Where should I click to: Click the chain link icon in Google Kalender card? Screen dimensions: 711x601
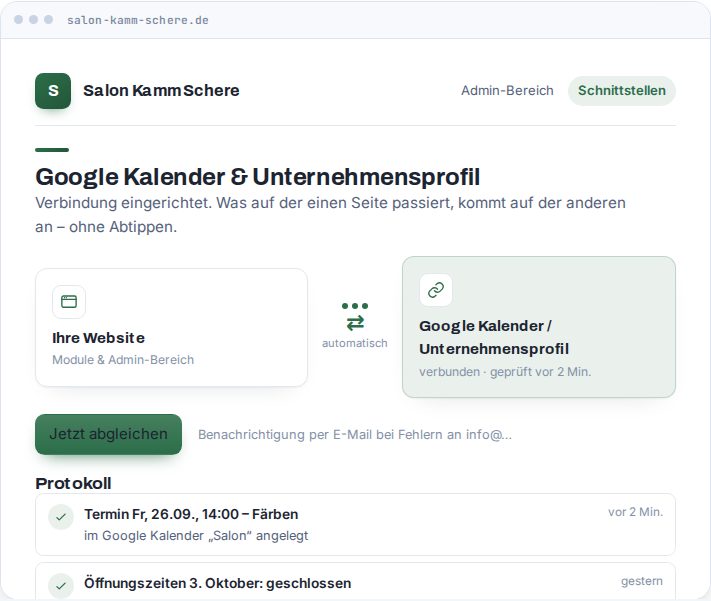tap(436, 290)
